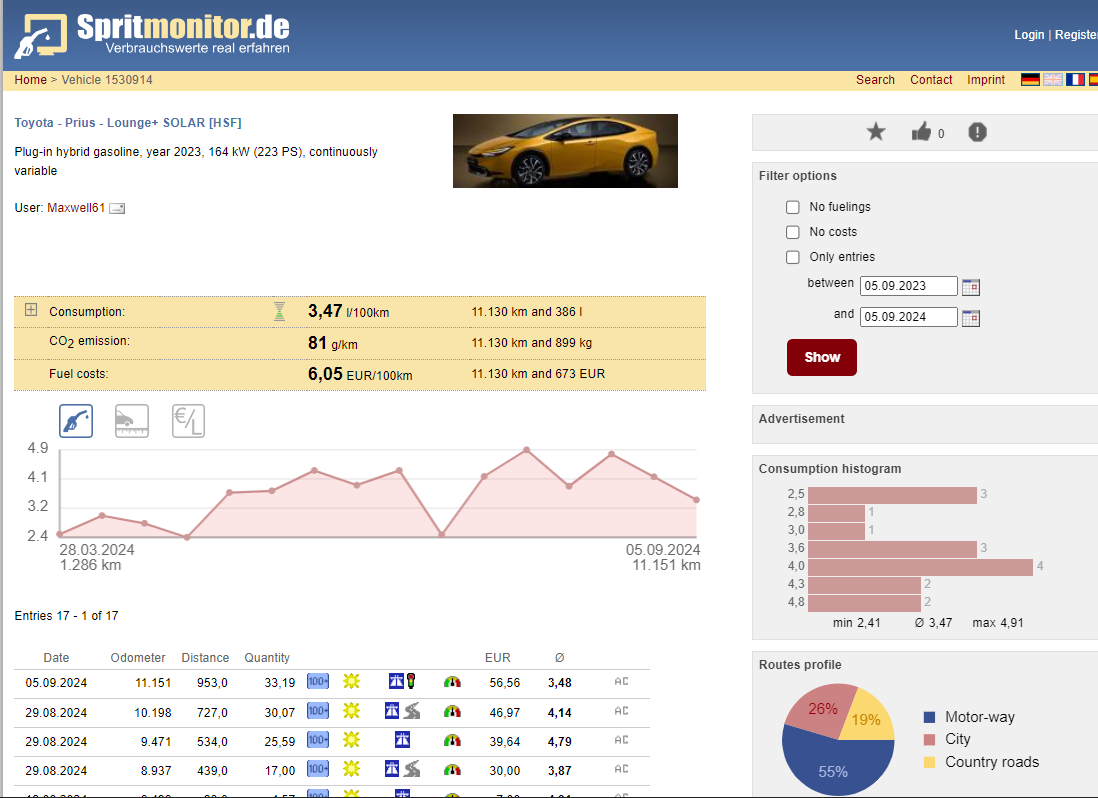Click the Distance column header

point(205,657)
